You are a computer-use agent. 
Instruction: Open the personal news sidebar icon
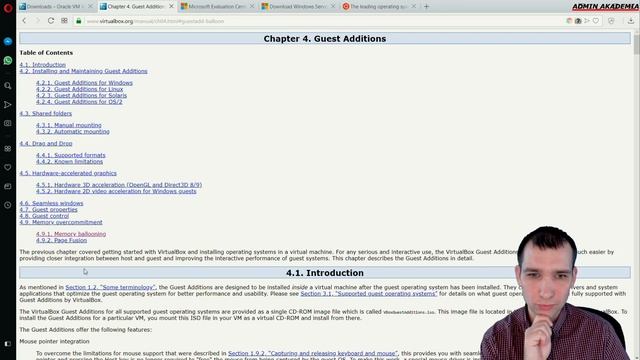[8, 186]
